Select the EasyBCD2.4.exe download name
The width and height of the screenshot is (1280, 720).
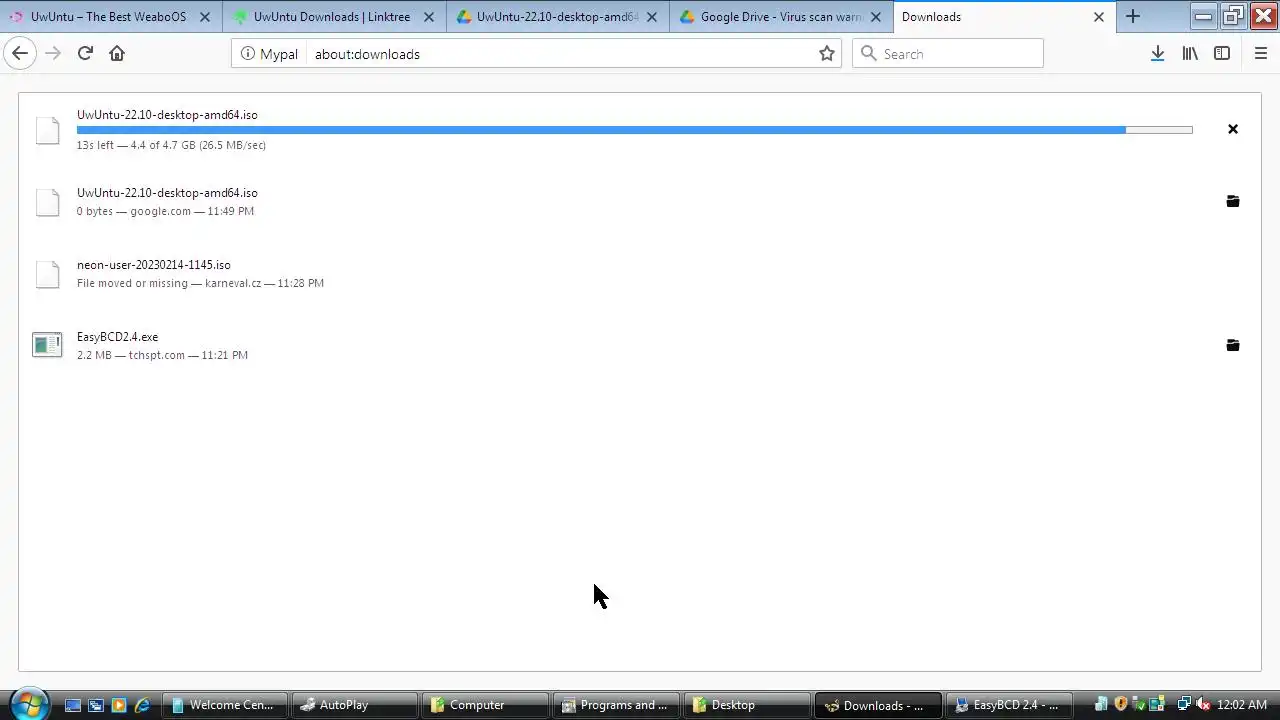point(117,337)
